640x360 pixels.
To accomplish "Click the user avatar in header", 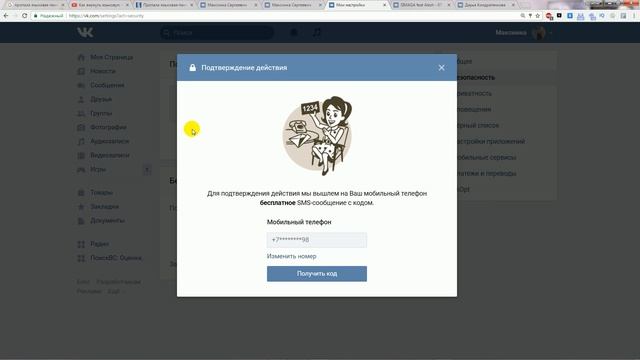I will (x=539, y=33).
